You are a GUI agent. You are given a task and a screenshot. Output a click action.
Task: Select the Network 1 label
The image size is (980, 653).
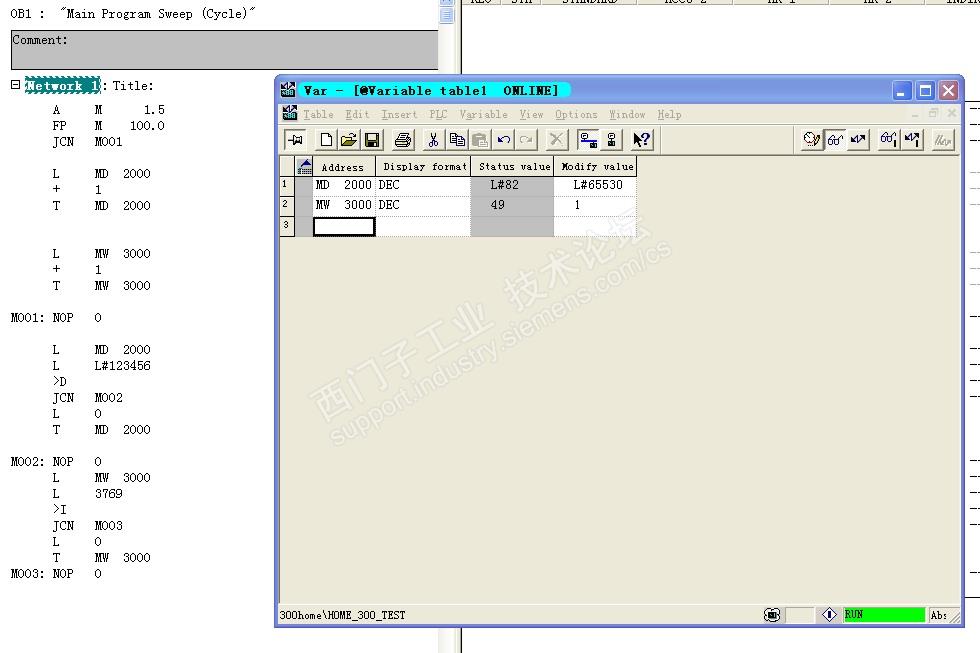(62, 86)
